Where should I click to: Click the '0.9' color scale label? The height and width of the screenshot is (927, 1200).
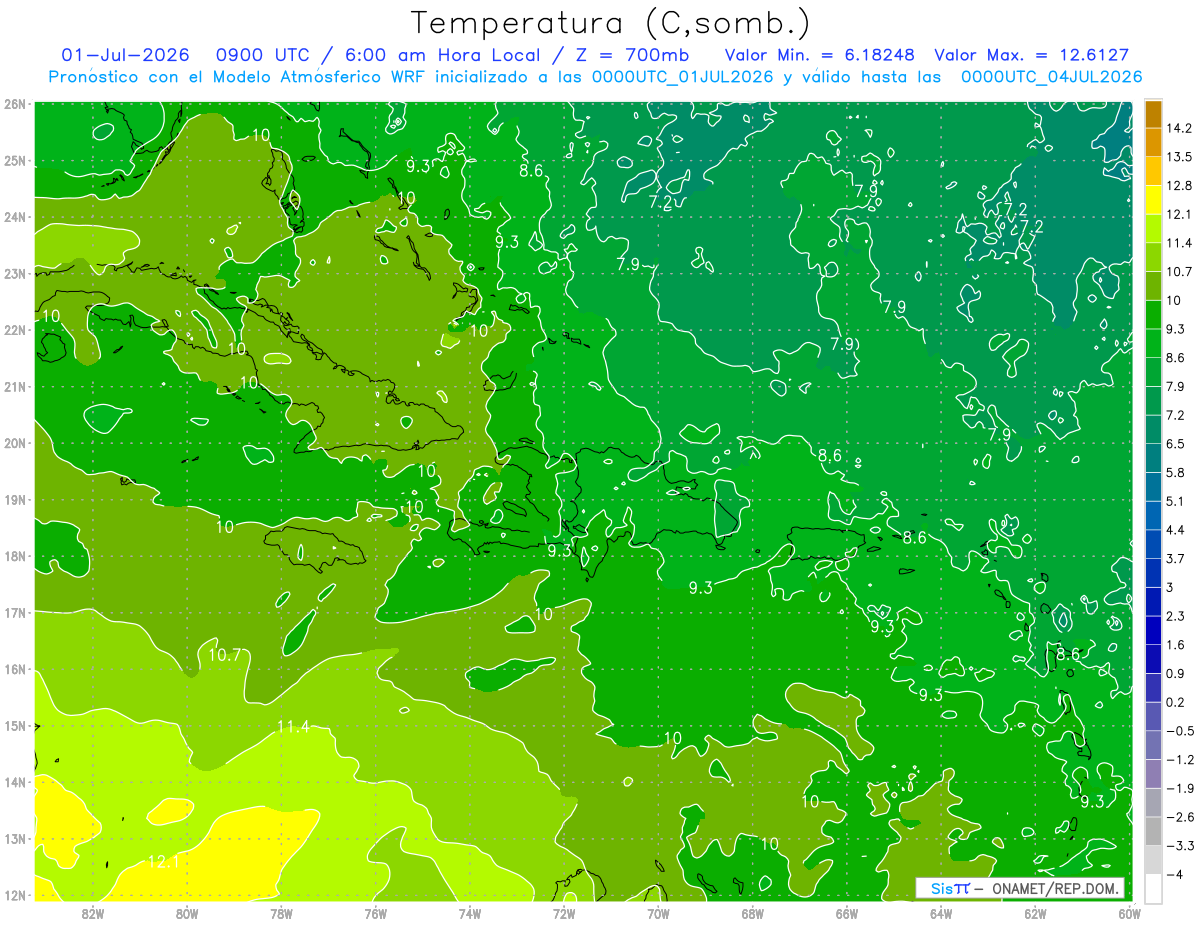click(1176, 673)
